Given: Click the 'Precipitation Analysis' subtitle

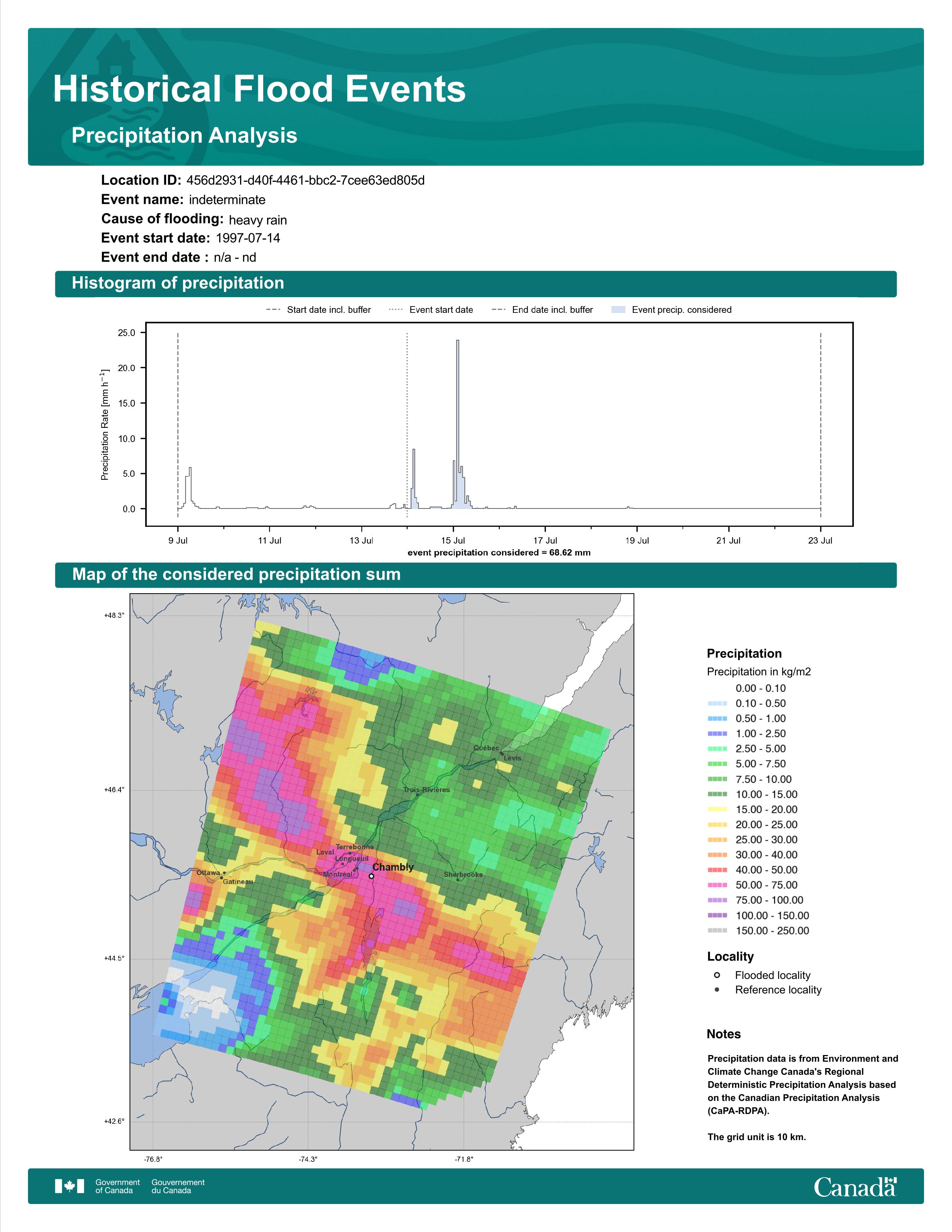Looking at the screenshot, I should pyautogui.click(x=184, y=136).
